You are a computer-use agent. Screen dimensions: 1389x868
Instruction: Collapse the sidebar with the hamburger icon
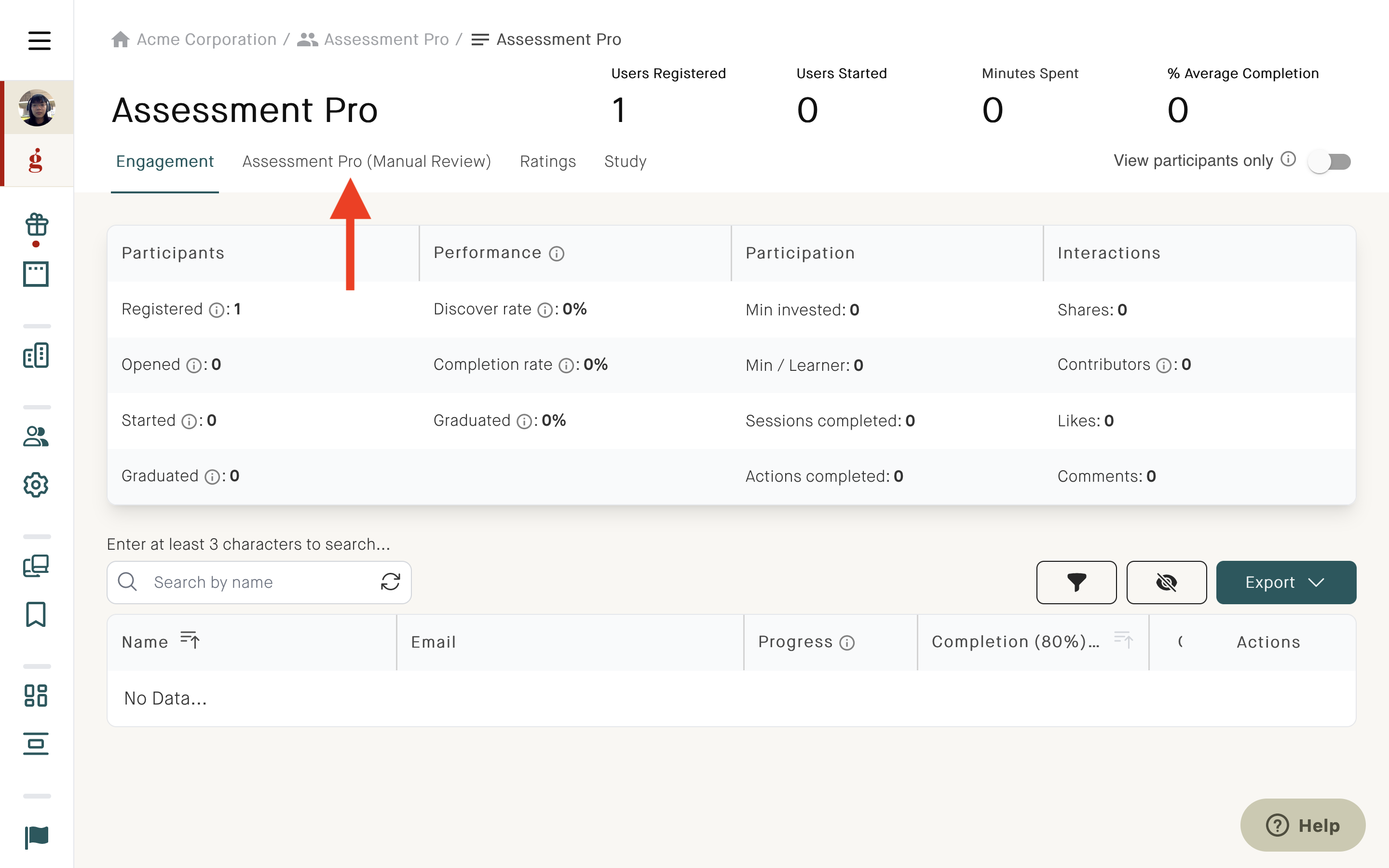(x=39, y=40)
